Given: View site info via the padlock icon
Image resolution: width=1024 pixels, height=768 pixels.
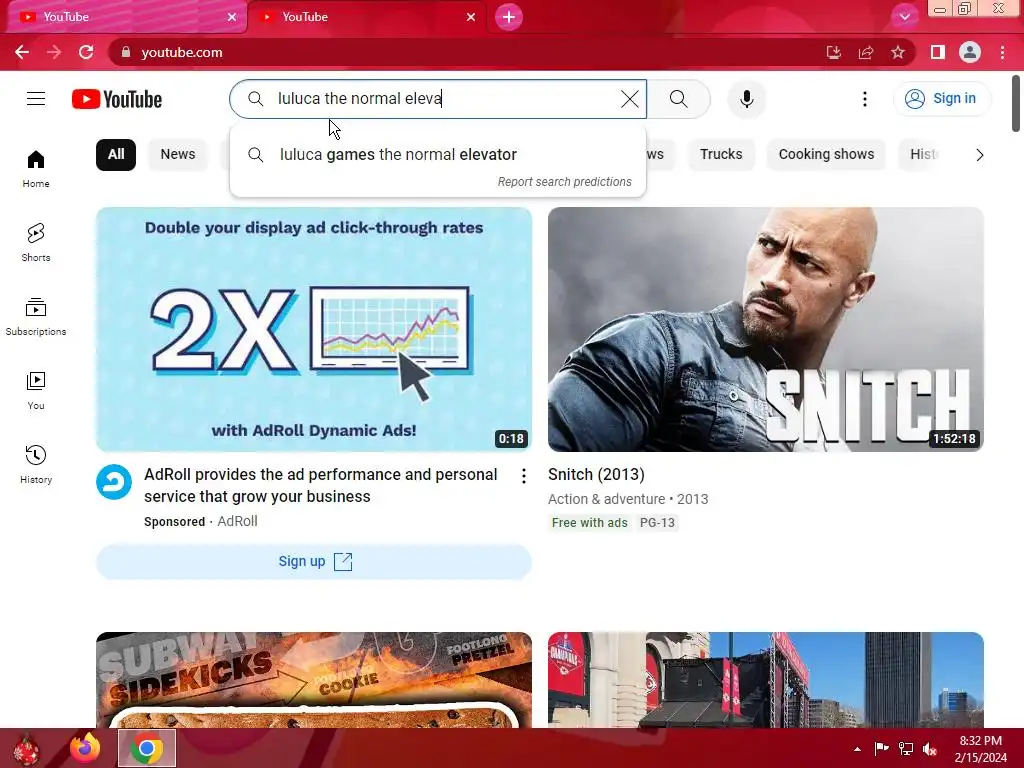Looking at the screenshot, I should point(126,52).
